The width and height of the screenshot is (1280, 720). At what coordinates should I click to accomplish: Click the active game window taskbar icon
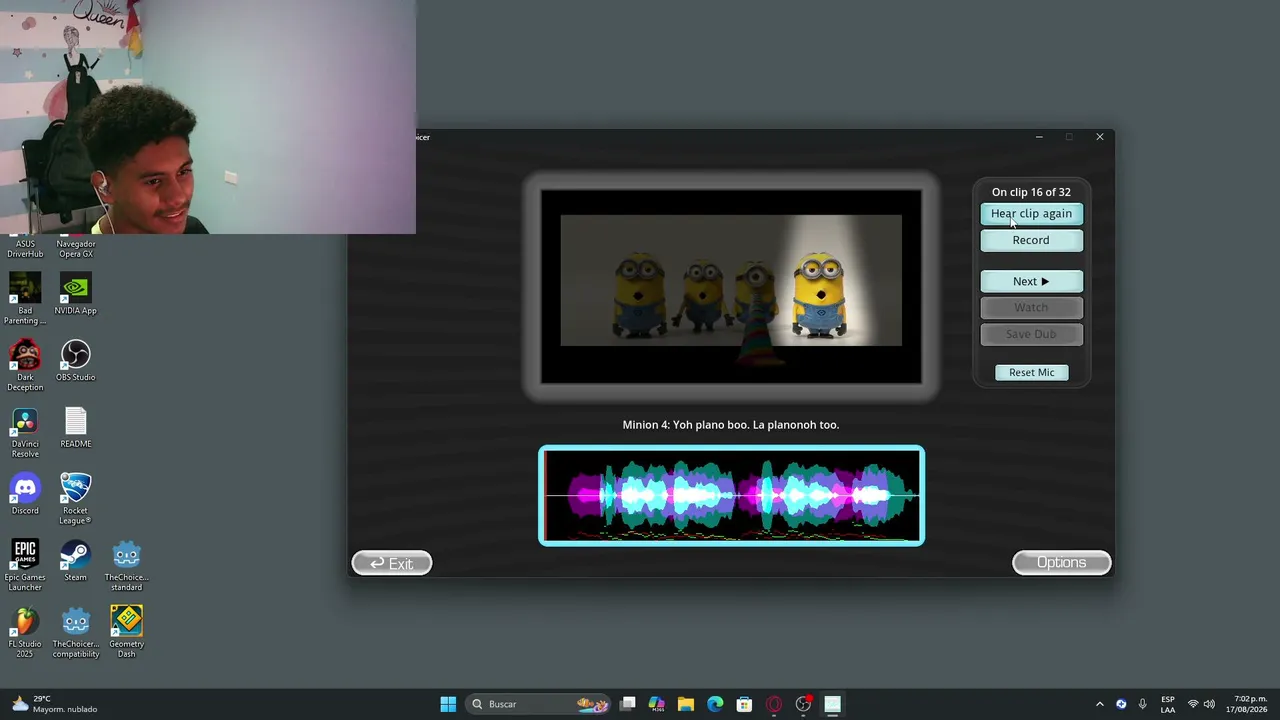tap(832, 704)
